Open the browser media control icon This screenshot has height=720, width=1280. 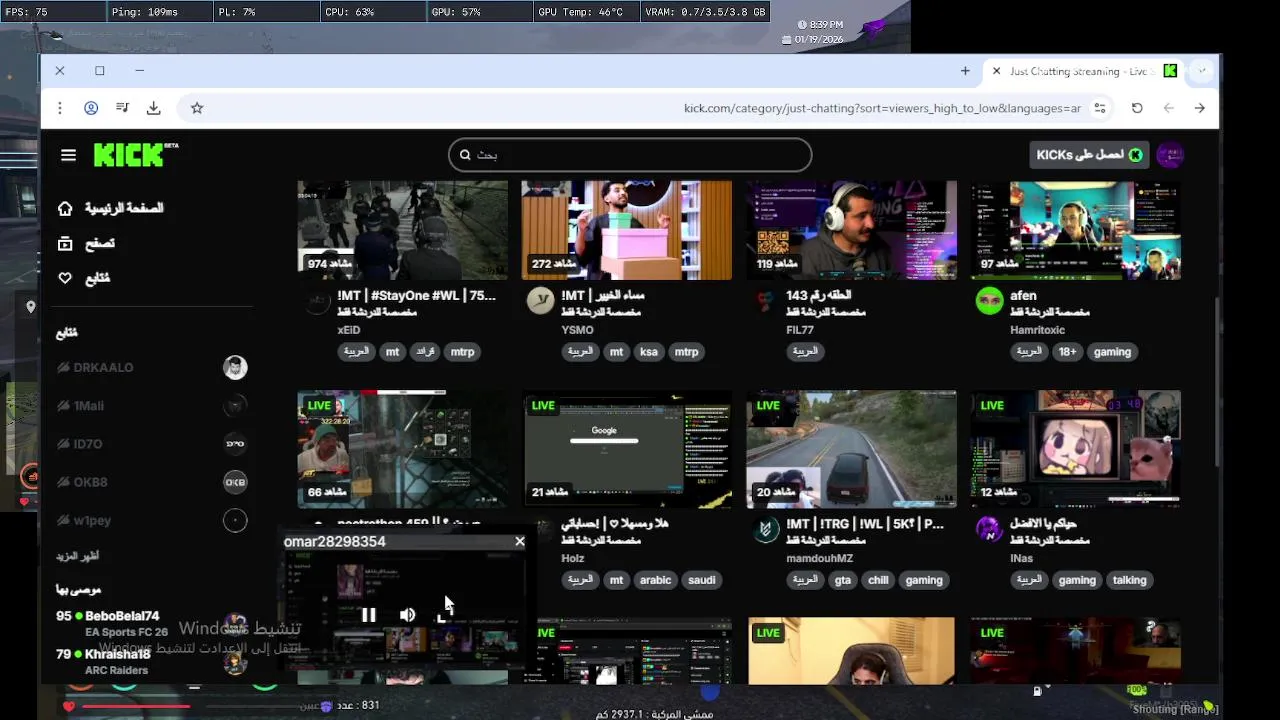point(122,108)
